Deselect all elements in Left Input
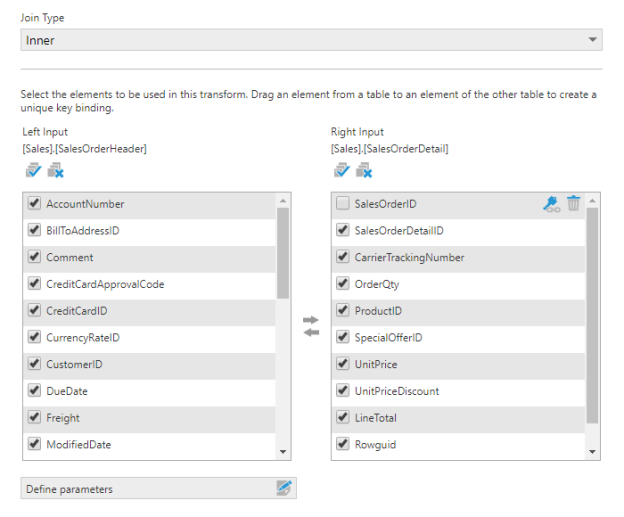This screenshot has width=624, height=517. click(x=54, y=171)
